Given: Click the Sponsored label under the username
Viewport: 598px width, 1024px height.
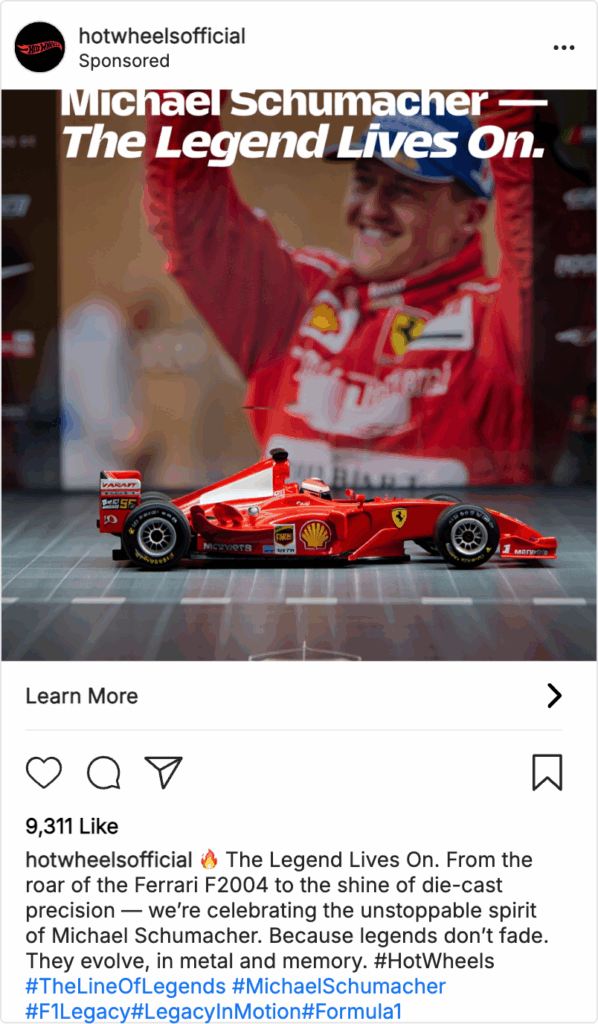Looking at the screenshot, I should tap(124, 61).
